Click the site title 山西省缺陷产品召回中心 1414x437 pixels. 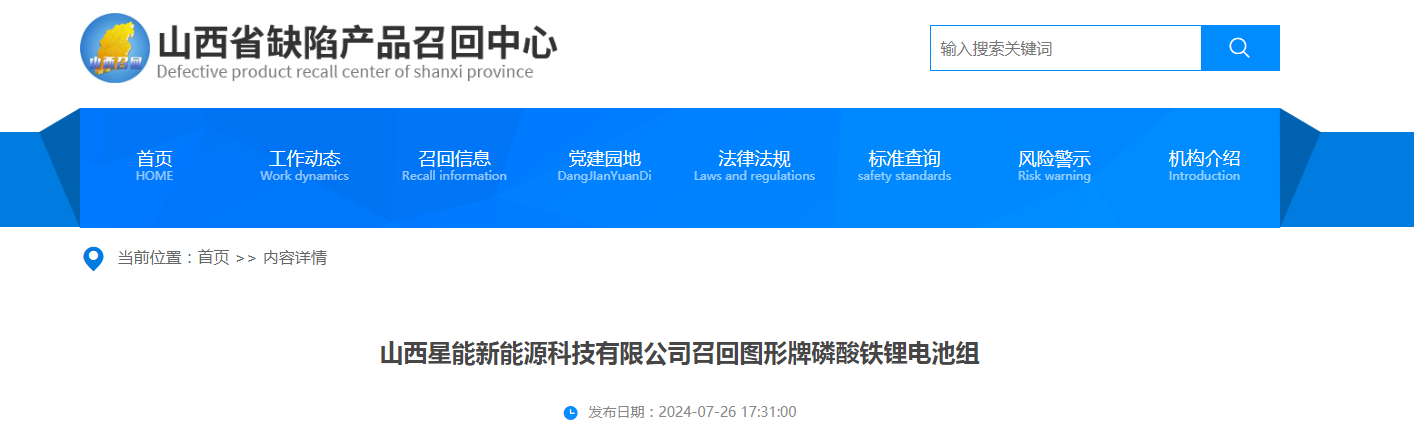tap(357, 43)
